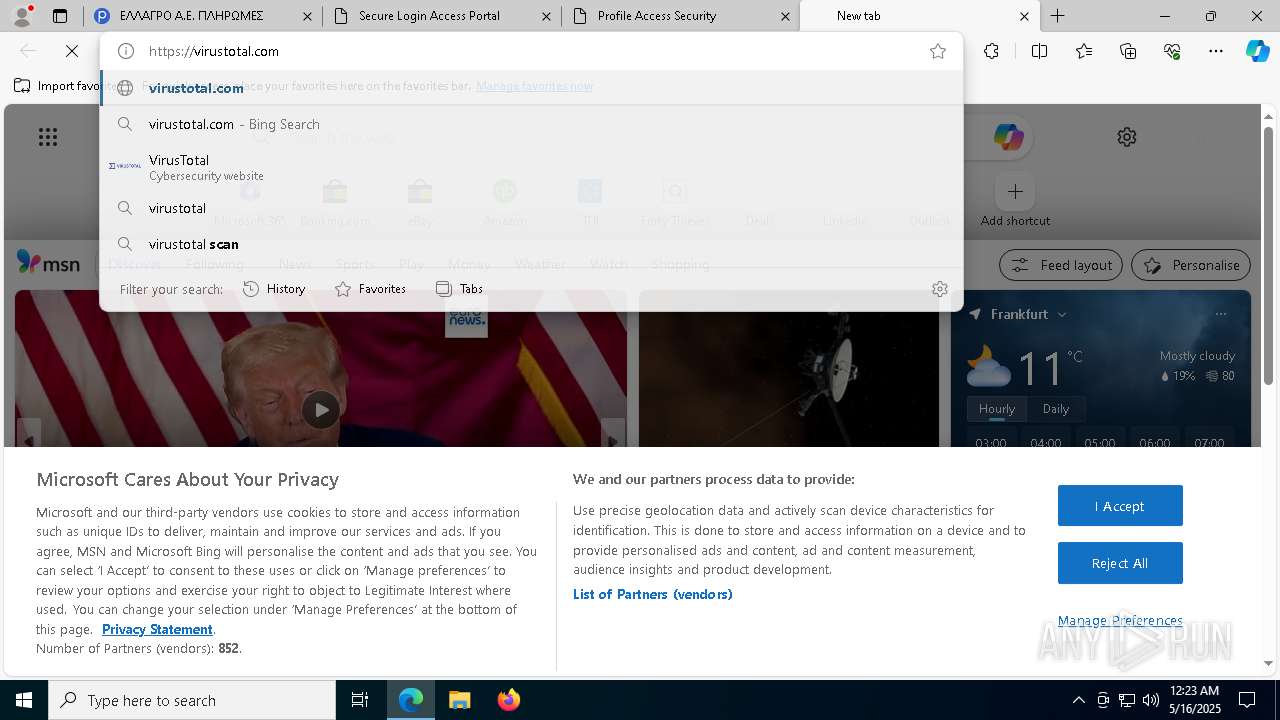Open a new tab with plus button
Viewport: 1280px width, 720px height.
1057,16
